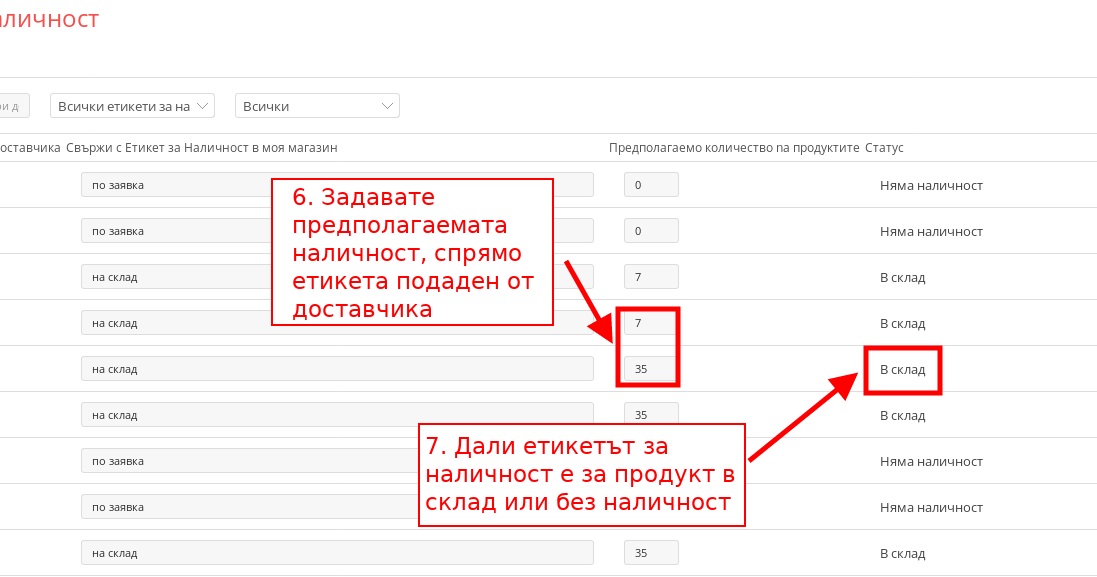Click the highlighted quantity field showing 35

point(650,369)
